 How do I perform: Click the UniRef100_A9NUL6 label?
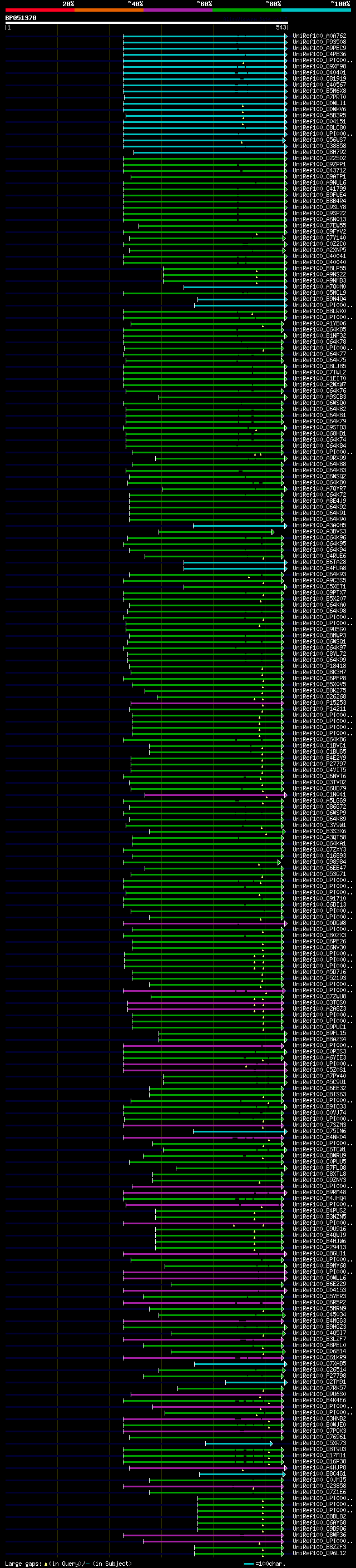pyautogui.click(x=319, y=182)
